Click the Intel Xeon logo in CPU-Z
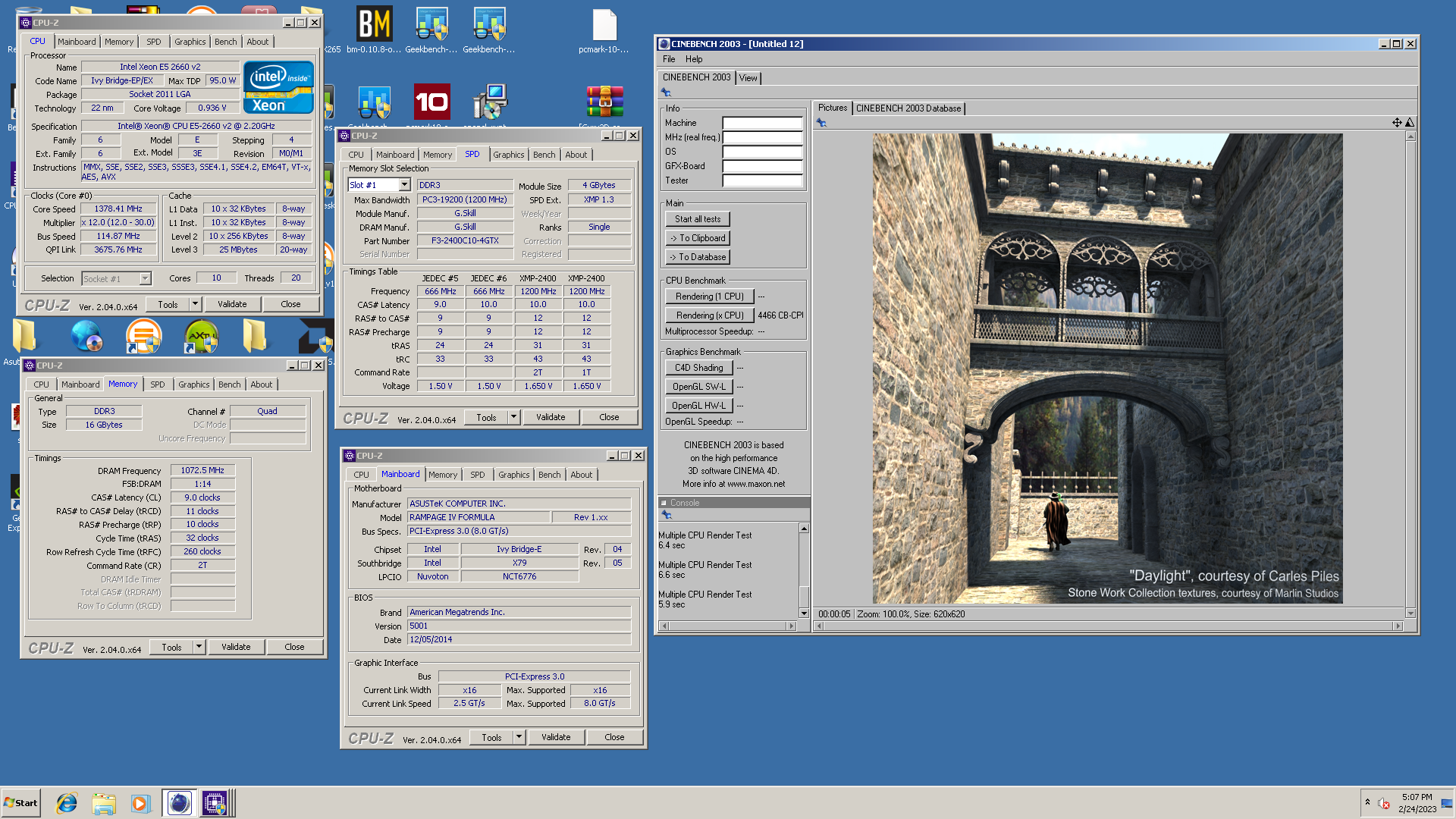 click(x=278, y=87)
